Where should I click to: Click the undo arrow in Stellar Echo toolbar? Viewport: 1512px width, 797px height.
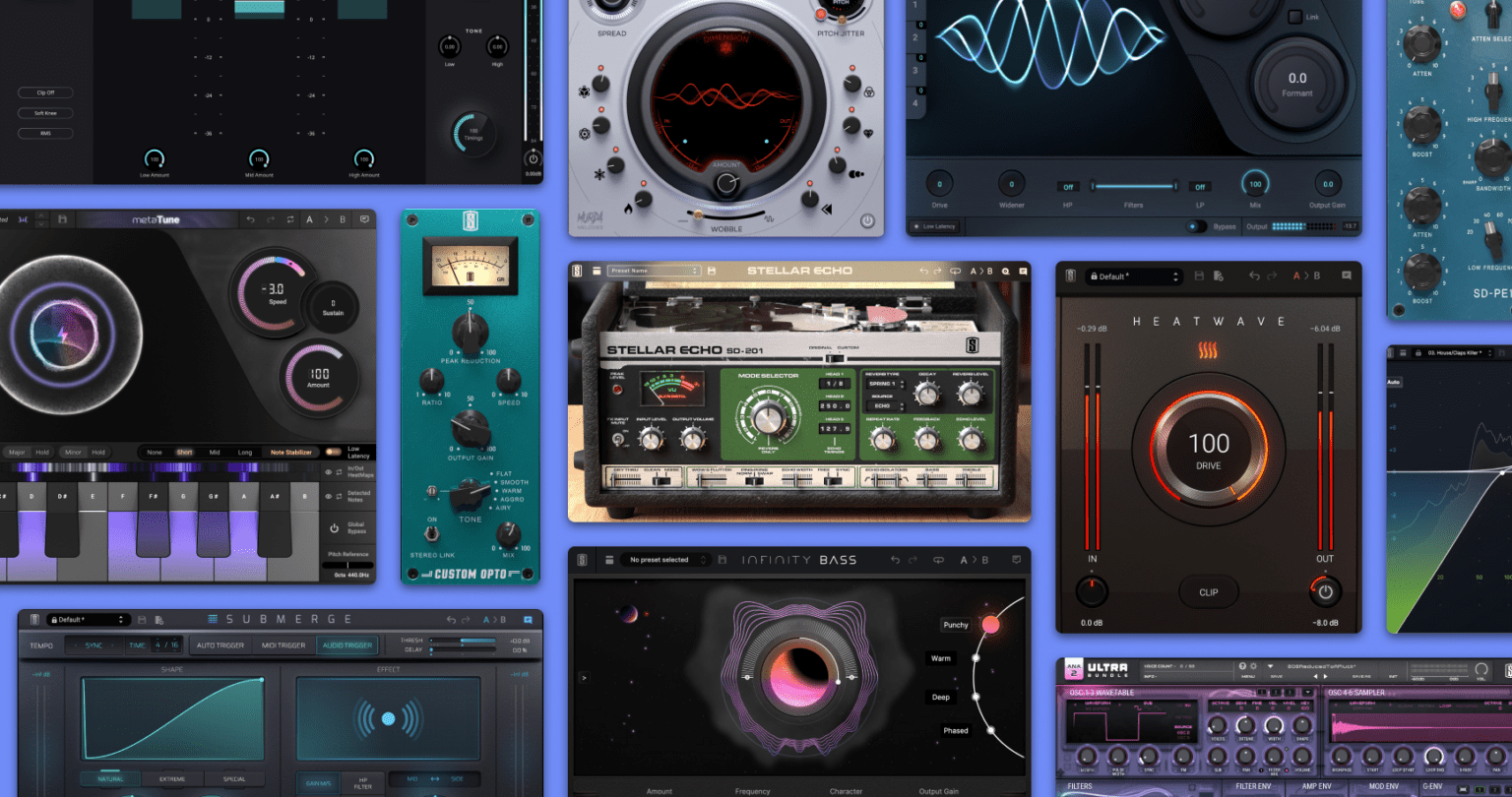coord(923,270)
